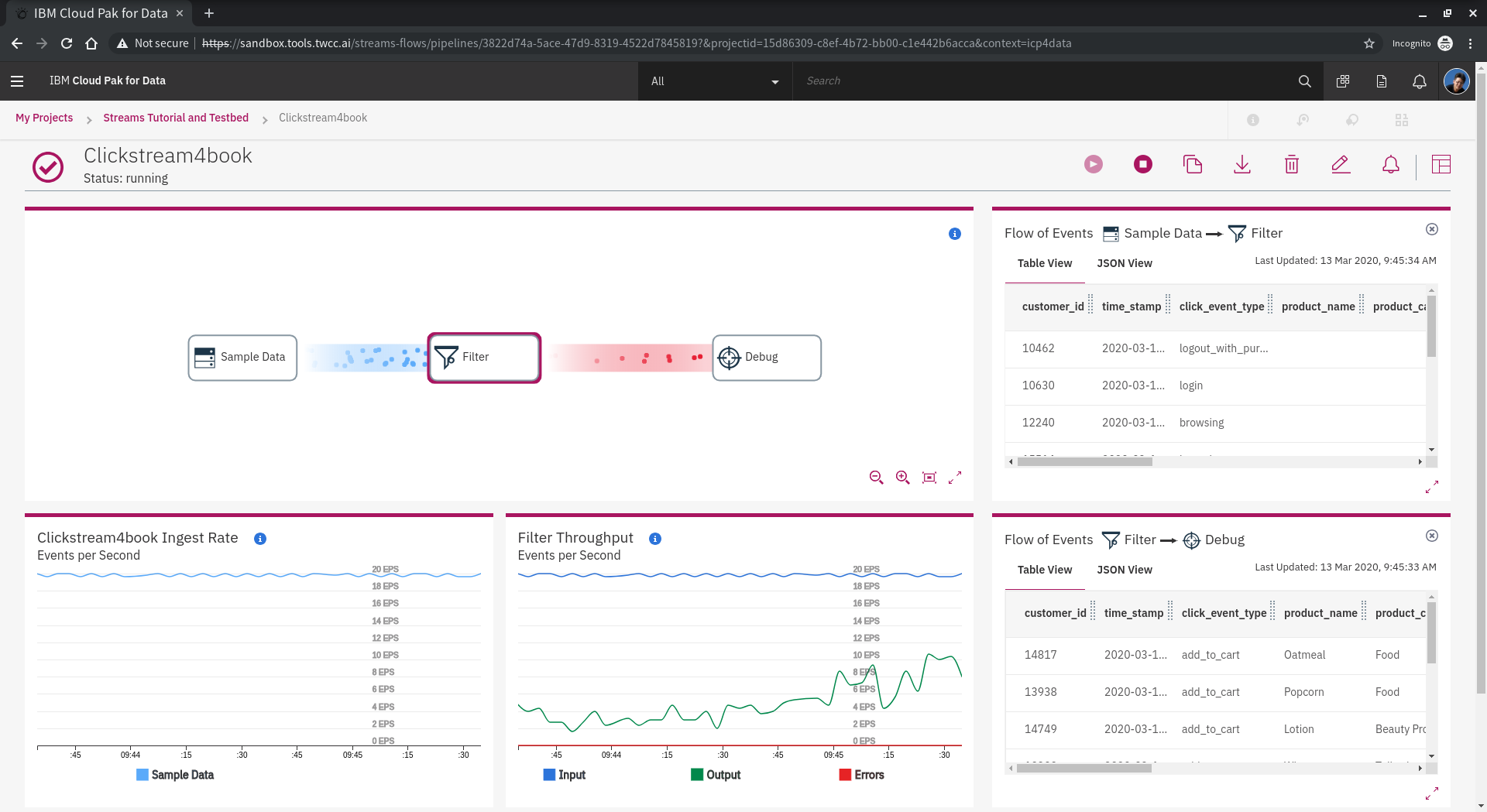Go to My Projects breadcrumb
Viewport: 1487px width, 812px height.
[x=44, y=118]
